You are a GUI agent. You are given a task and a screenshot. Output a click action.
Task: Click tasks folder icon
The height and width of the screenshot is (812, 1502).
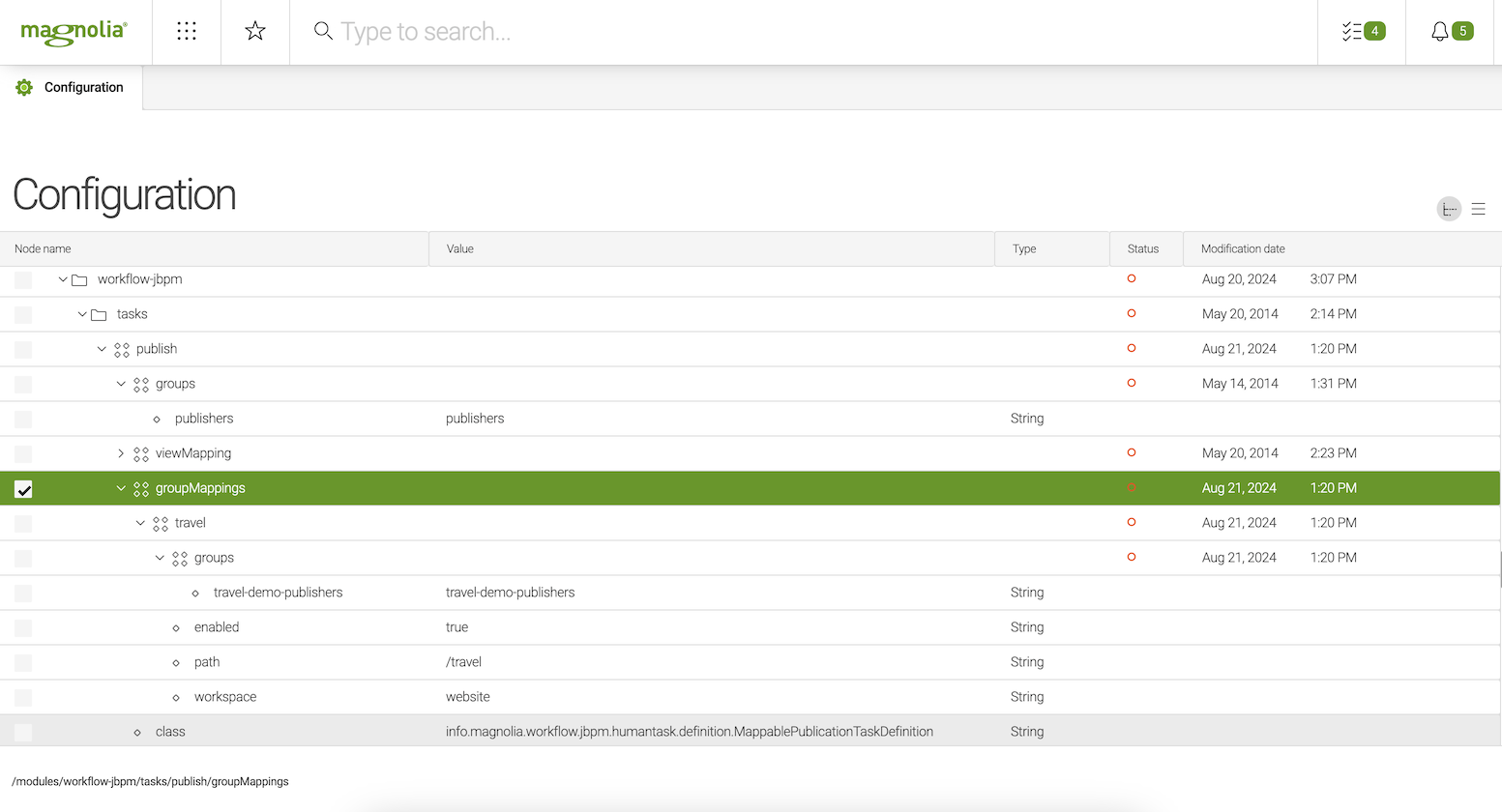(x=99, y=315)
